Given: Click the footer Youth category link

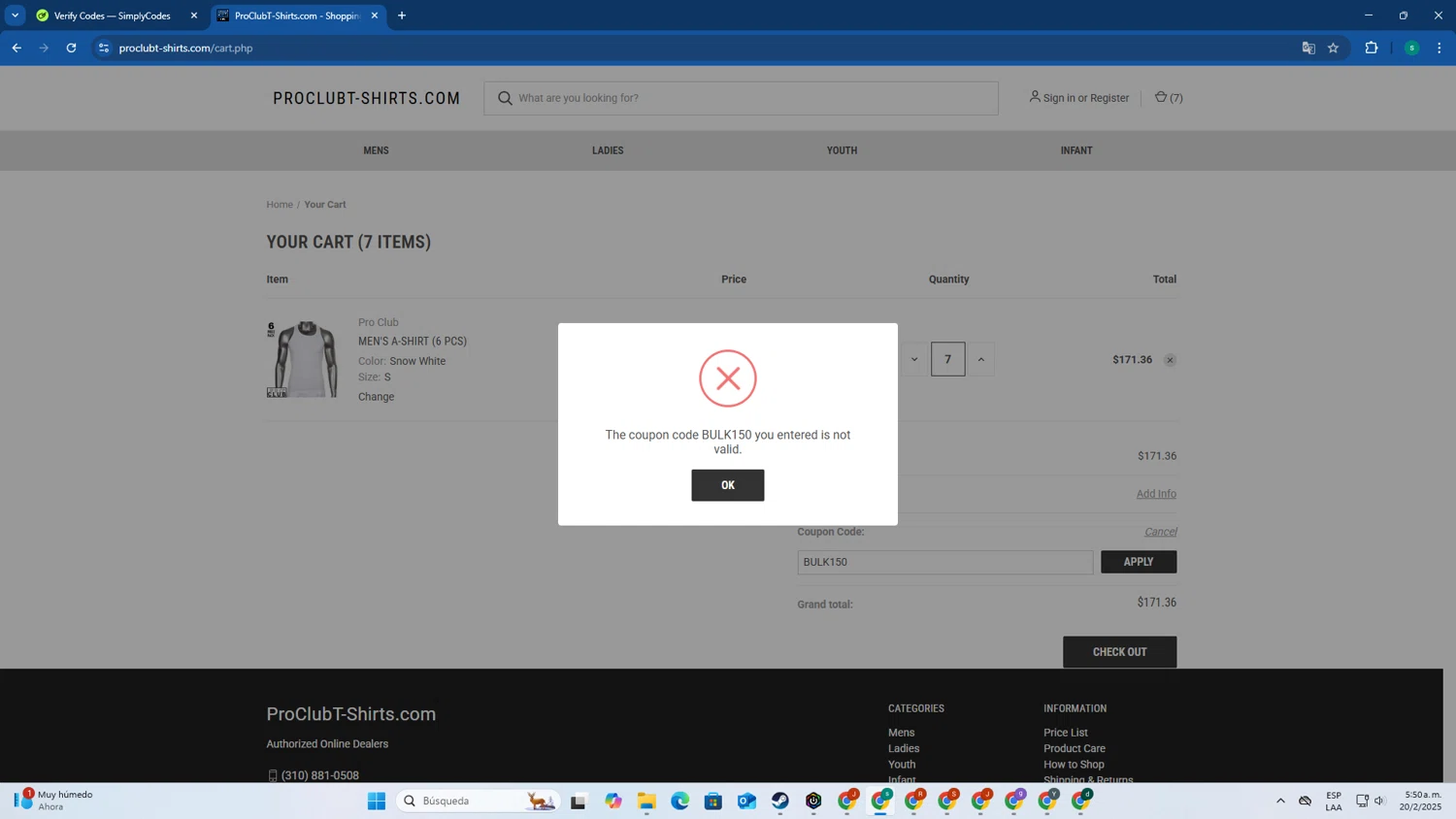Looking at the screenshot, I should 902,765.
